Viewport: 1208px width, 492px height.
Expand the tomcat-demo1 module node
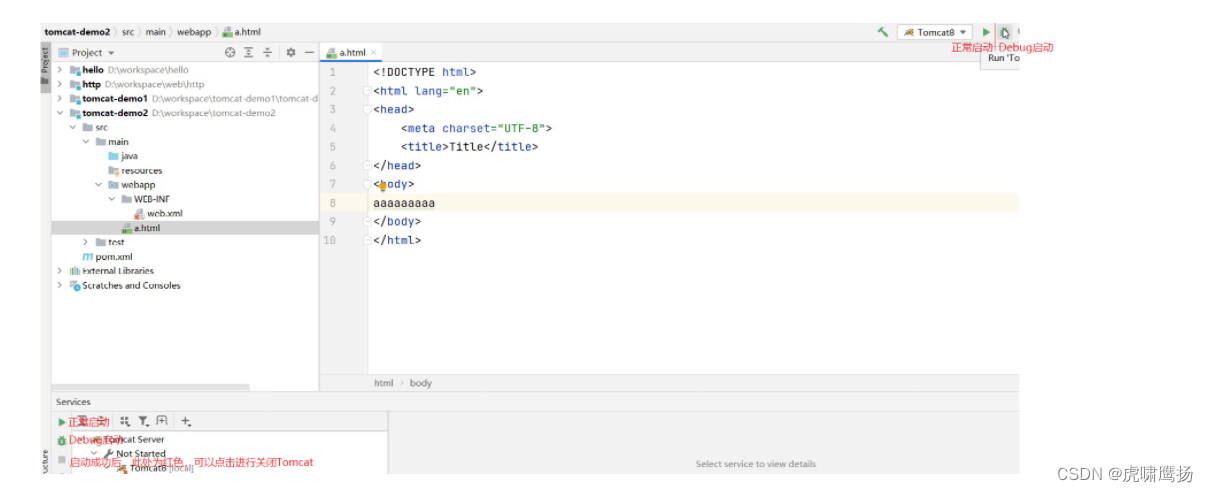pyautogui.click(x=61, y=99)
